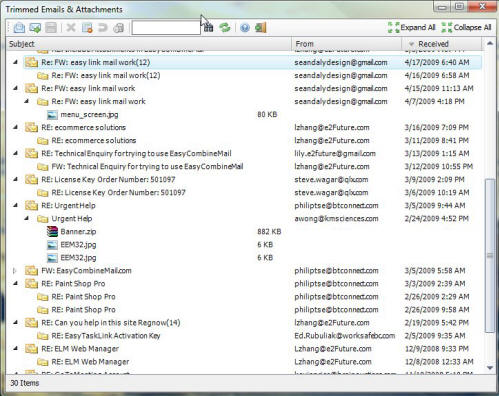
Task: Click the exit door icon in toolbar
Action: point(261,27)
